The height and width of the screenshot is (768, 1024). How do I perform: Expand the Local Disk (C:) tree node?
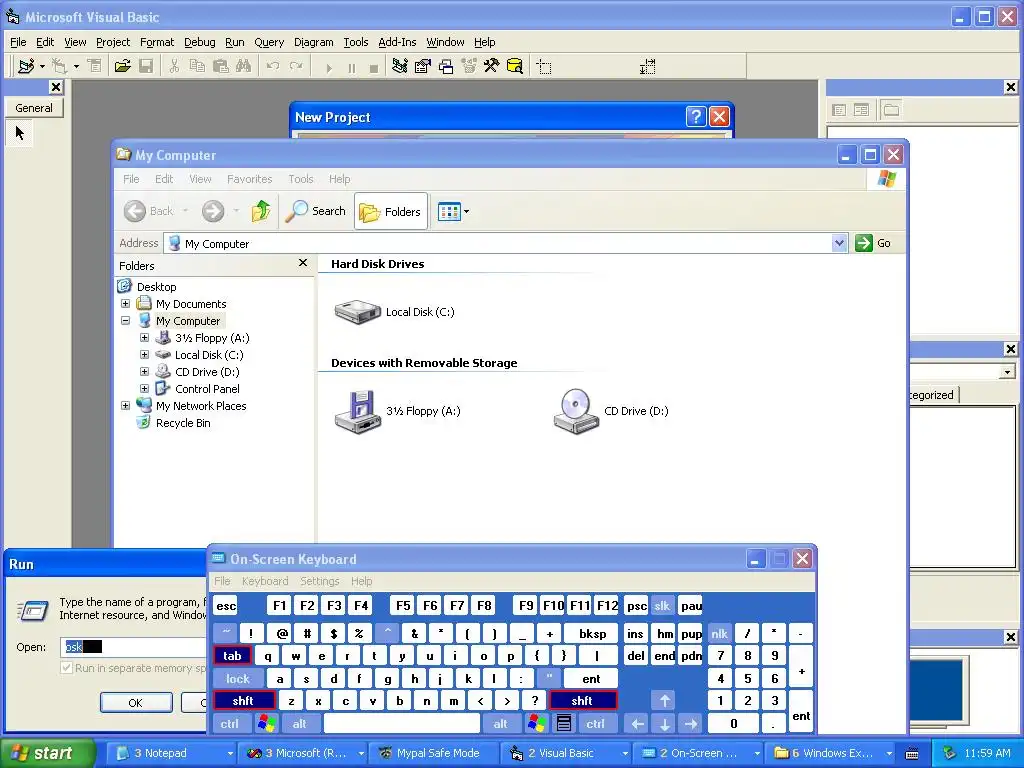(144, 355)
